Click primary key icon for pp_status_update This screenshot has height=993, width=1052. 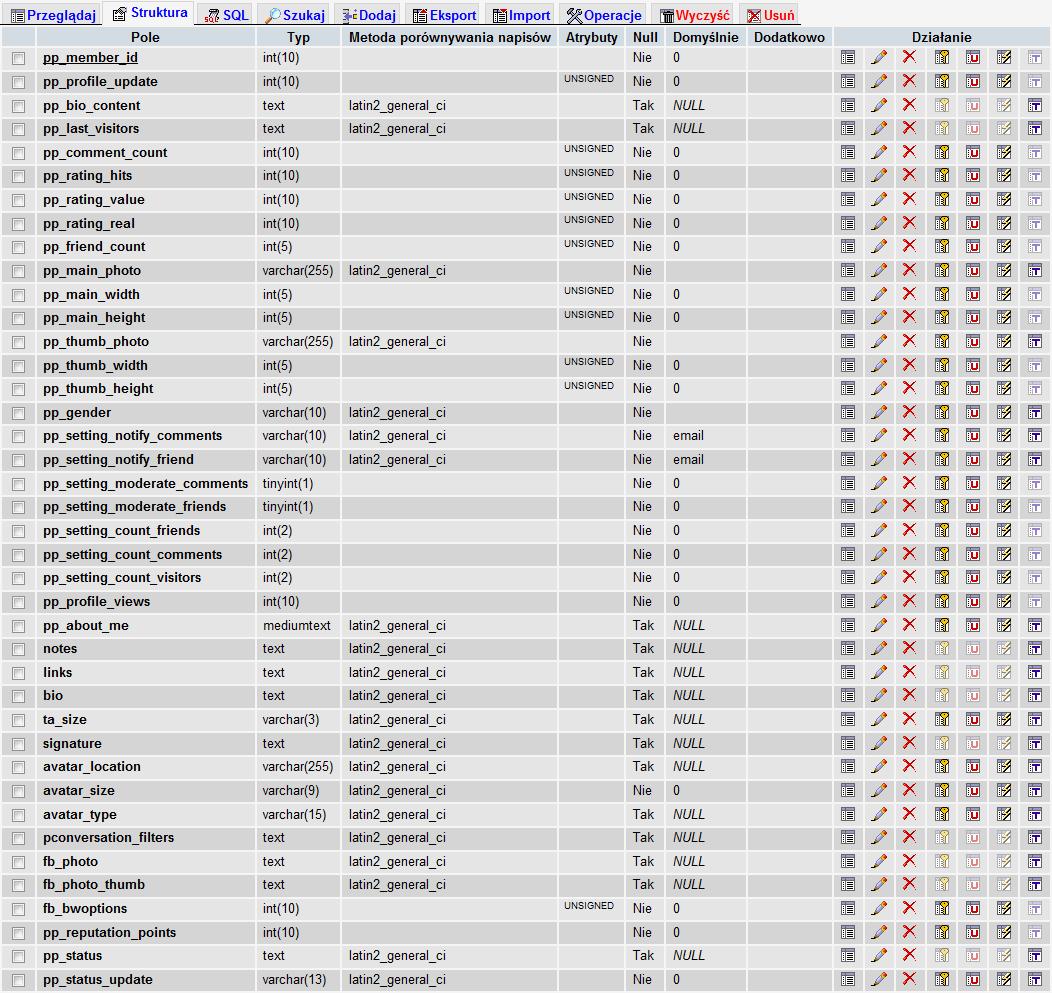(x=942, y=979)
